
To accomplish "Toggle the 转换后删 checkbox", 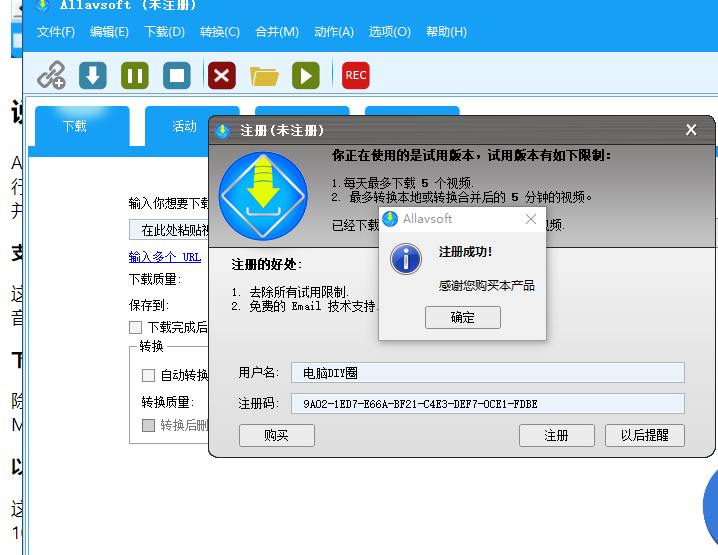I will click(x=149, y=425).
